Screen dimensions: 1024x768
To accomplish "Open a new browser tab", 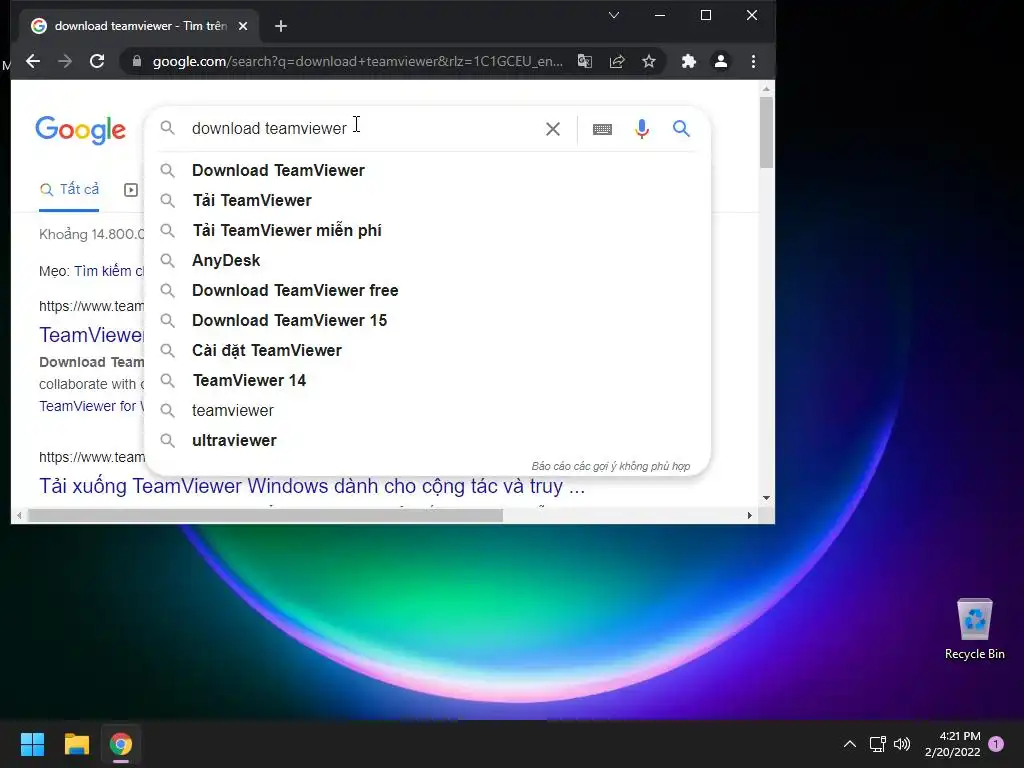I will point(281,26).
